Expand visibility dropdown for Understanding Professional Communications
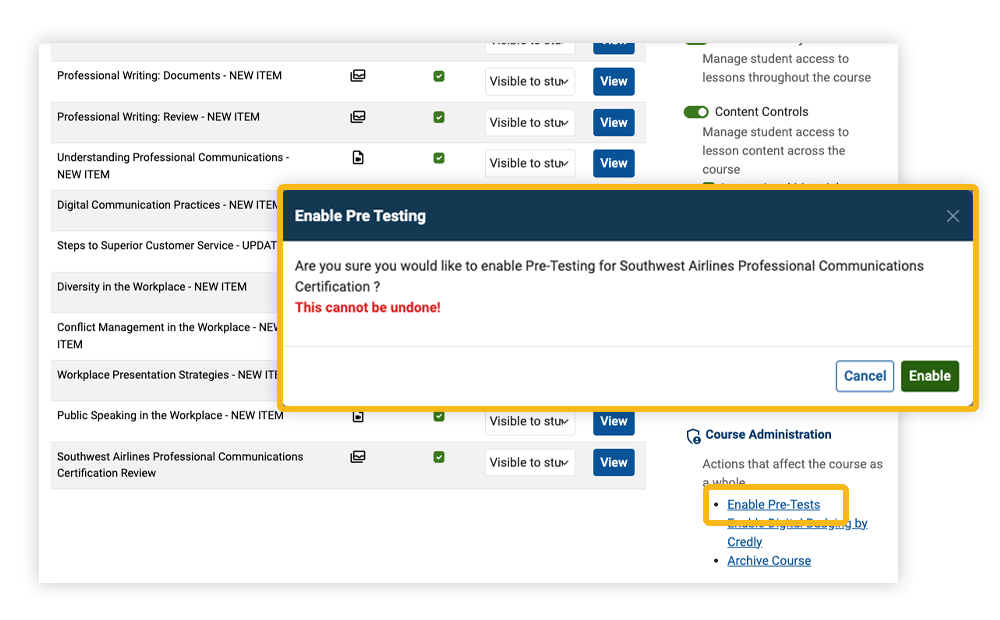 point(530,163)
